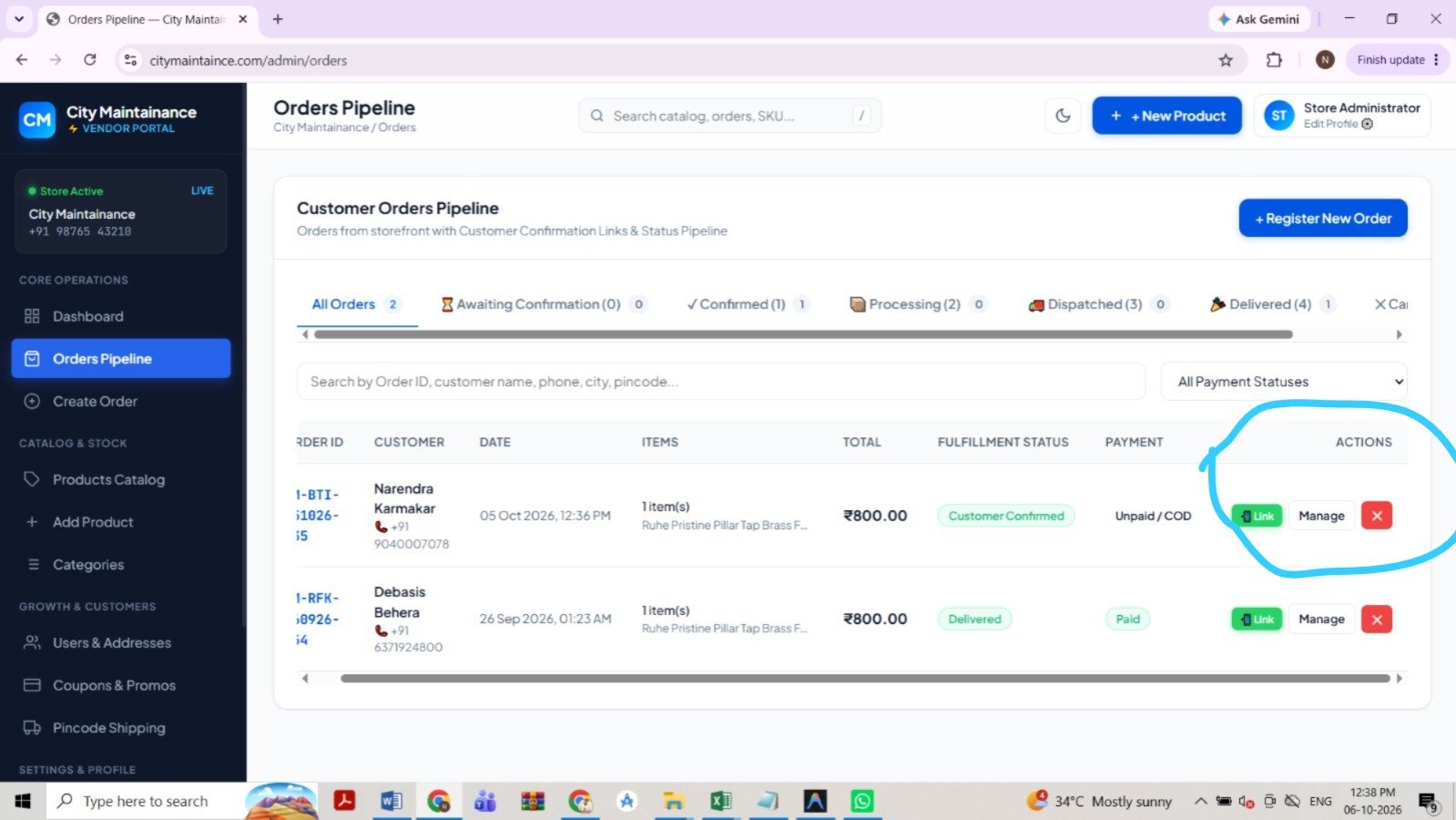Viewport: 1456px width, 820px height.
Task: Select the Processing tab
Action: (x=918, y=304)
